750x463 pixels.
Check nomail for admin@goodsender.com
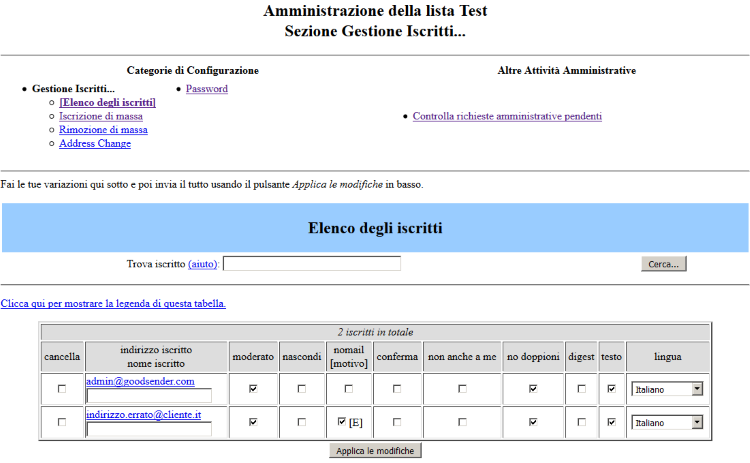click(348, 389)
